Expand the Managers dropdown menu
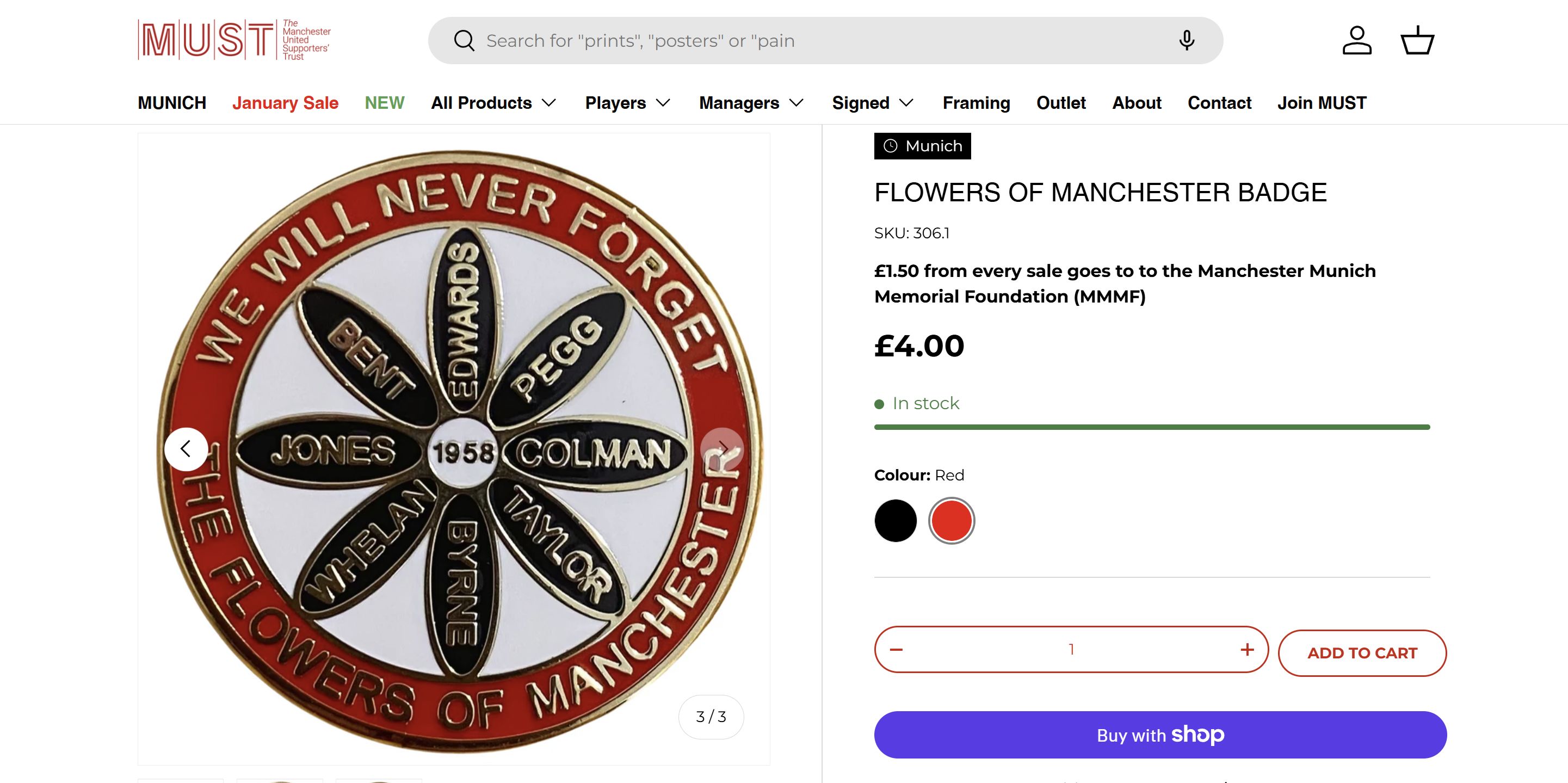Screen dimensions: 1568x783 [751, 103]
